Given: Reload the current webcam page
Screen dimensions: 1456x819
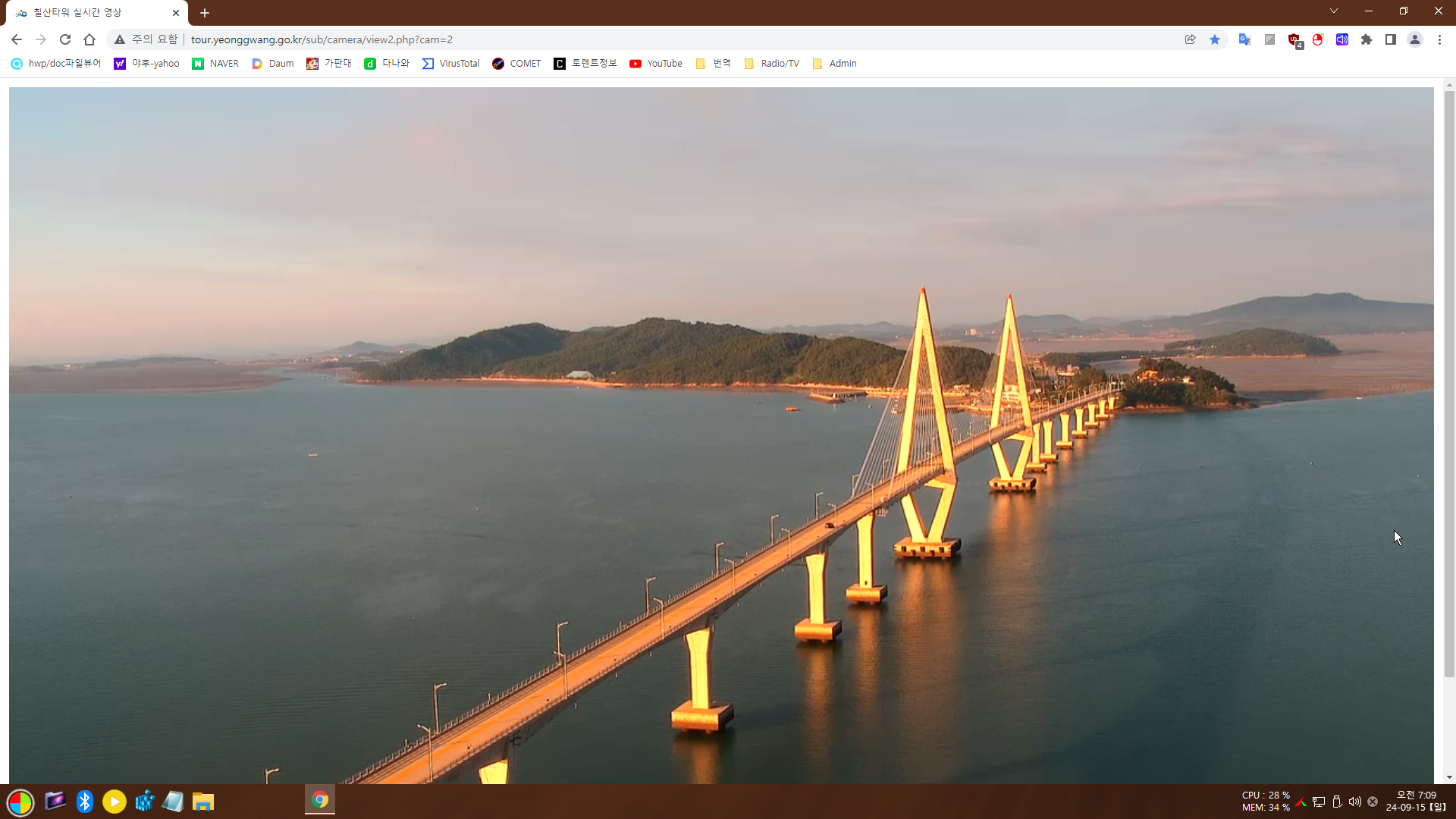Looking at the screenshot, I should click(65, 39).
